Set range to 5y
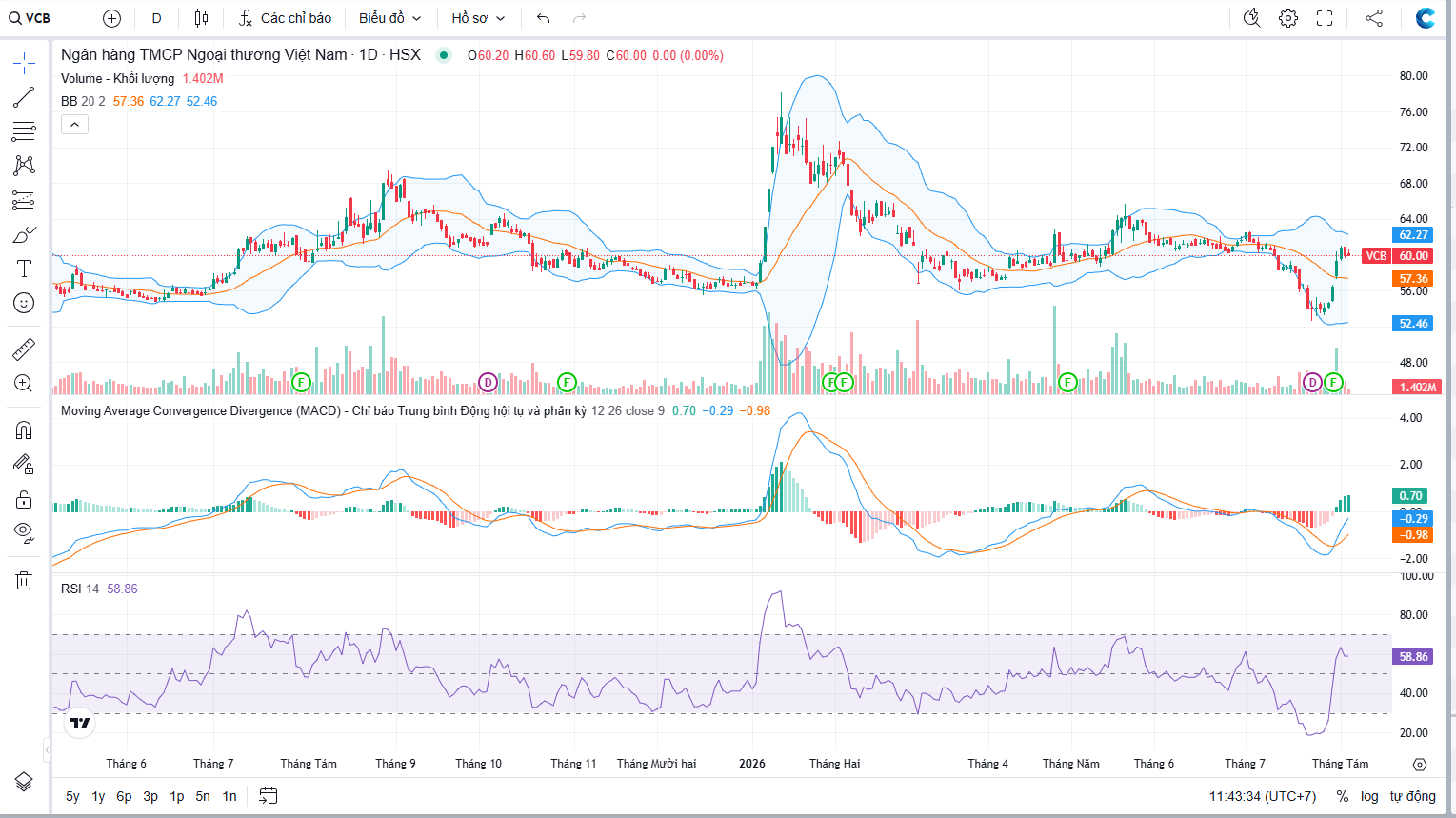The width and height of the screenshot is (1456, 818). tap(72, 796)
